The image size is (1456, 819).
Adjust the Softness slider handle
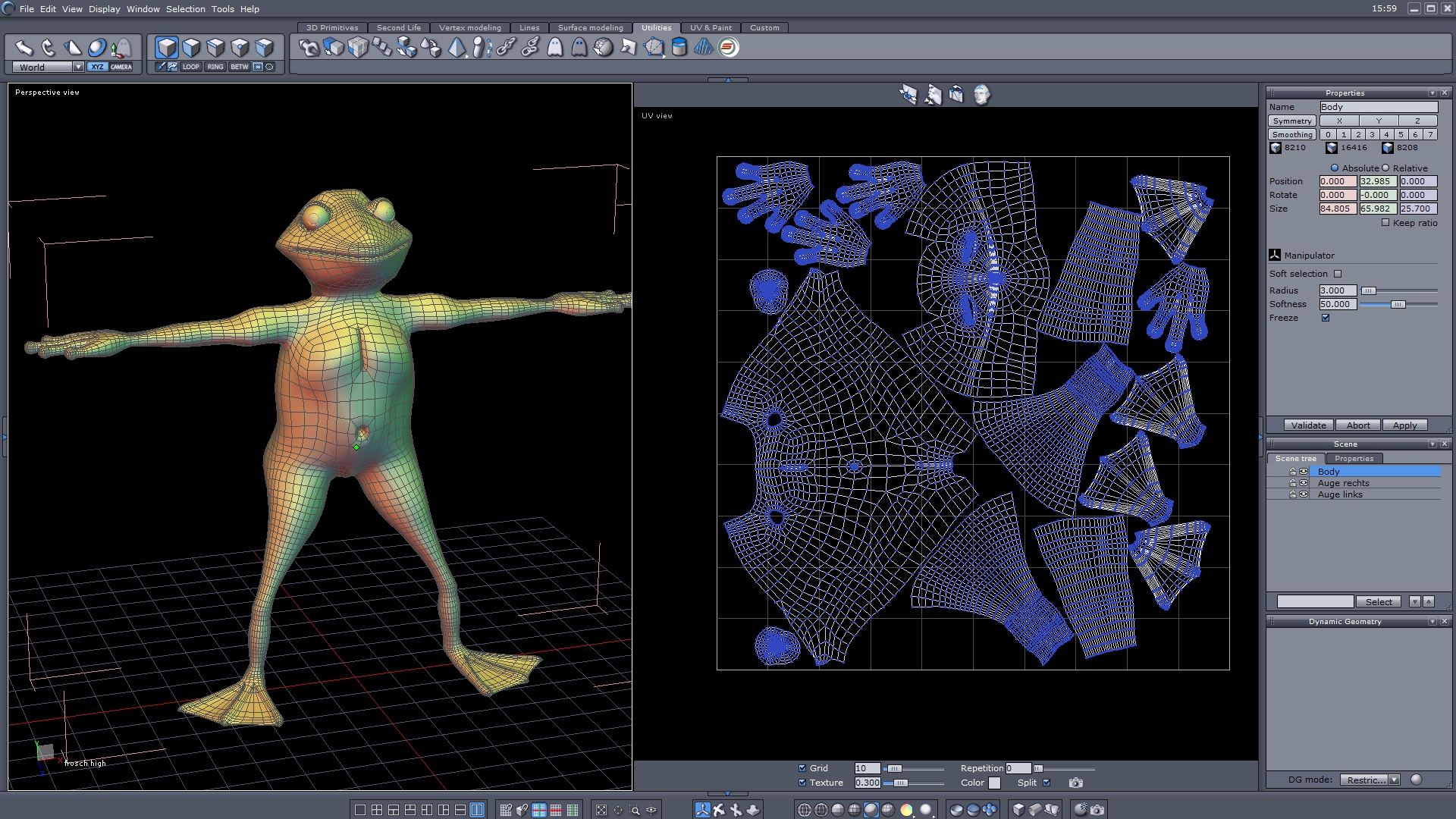click(x=1398, y=304)
